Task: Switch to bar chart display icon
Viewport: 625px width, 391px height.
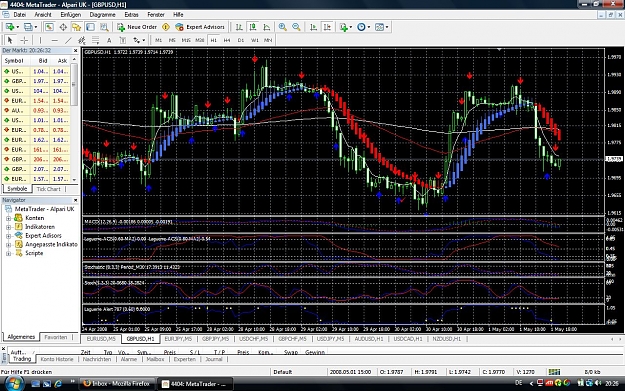Action: click(239, 27)
